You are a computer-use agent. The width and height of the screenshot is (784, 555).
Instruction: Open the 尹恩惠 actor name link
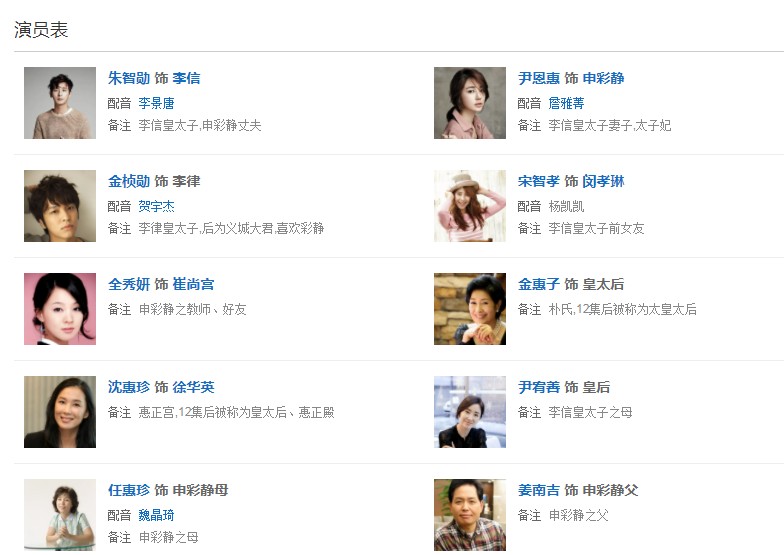click(x=539, y=78)
